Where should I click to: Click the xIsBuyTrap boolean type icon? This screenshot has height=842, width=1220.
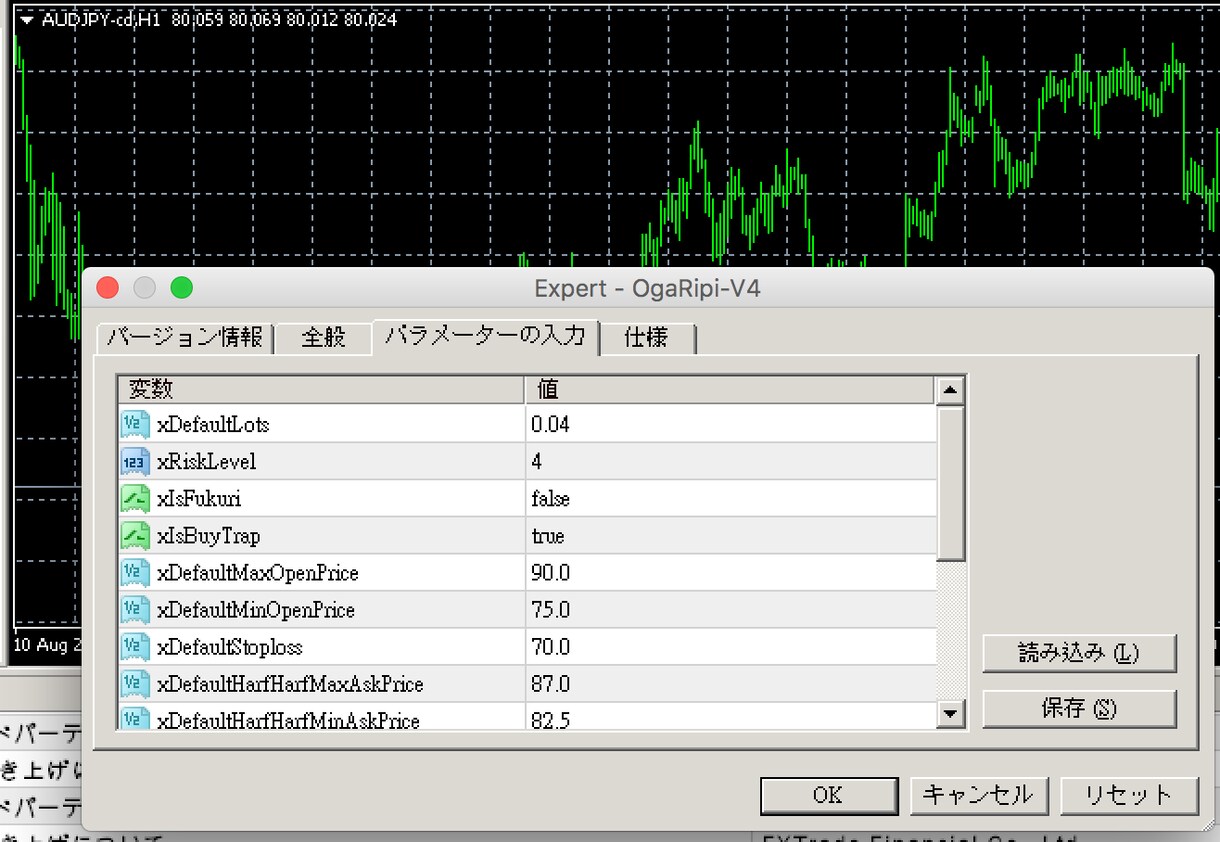(135, 536)
